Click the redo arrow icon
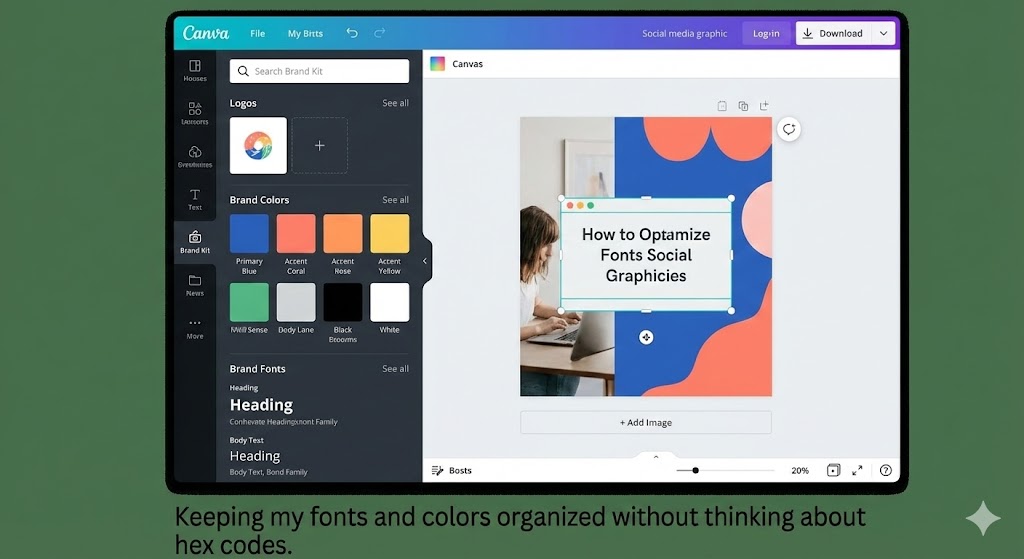The height and width of the screenshot is (559, 1024). click(379, 33)
